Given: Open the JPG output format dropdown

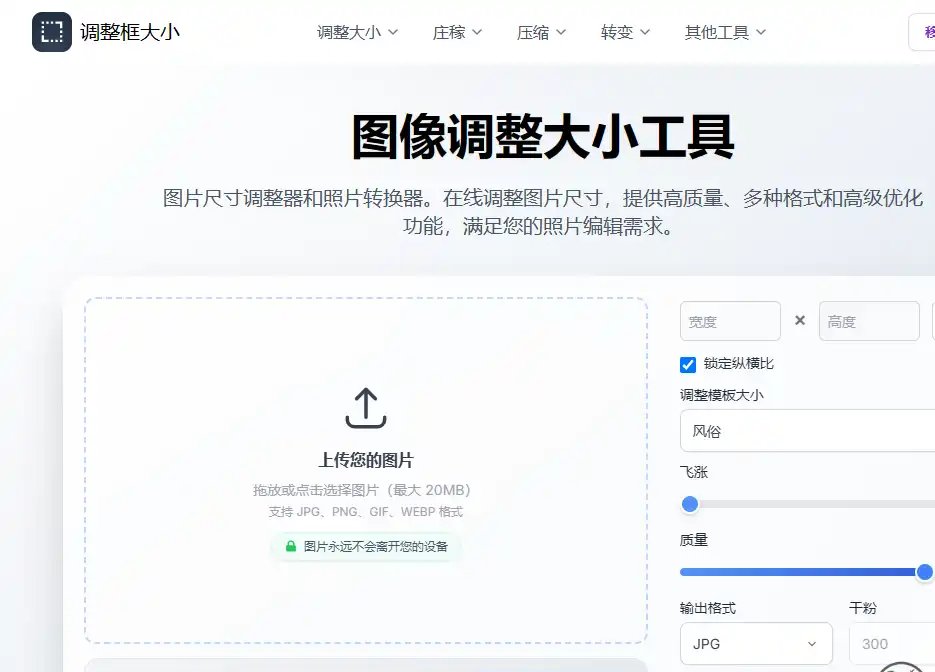Looking at the screenshot, I should tap(756, 643).
